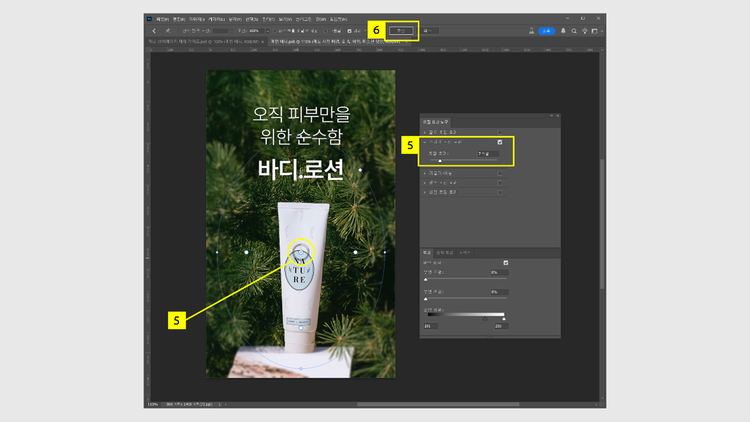Click the blue Share button

click(547, 31)
